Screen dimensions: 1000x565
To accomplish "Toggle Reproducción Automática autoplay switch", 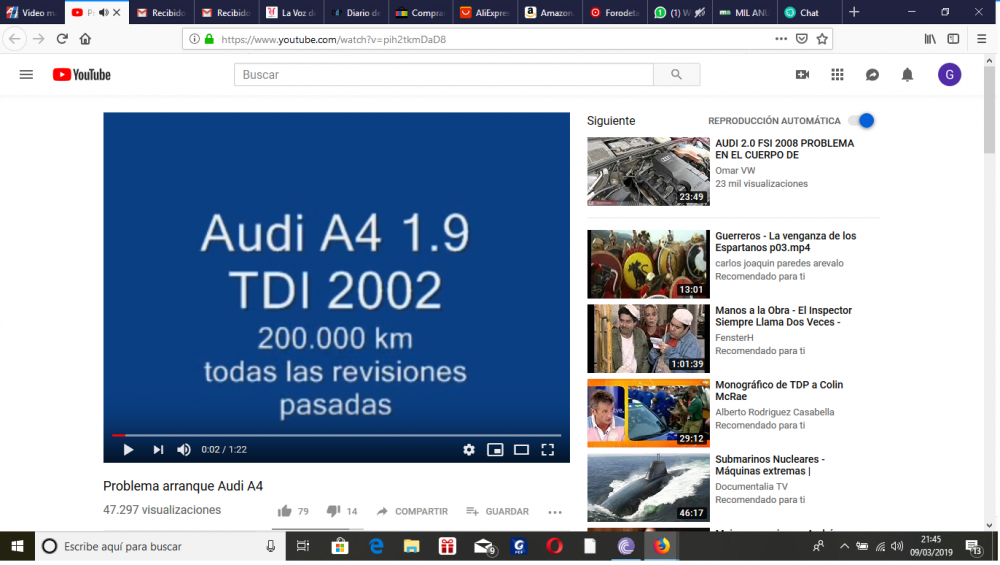I will [862, 121].
